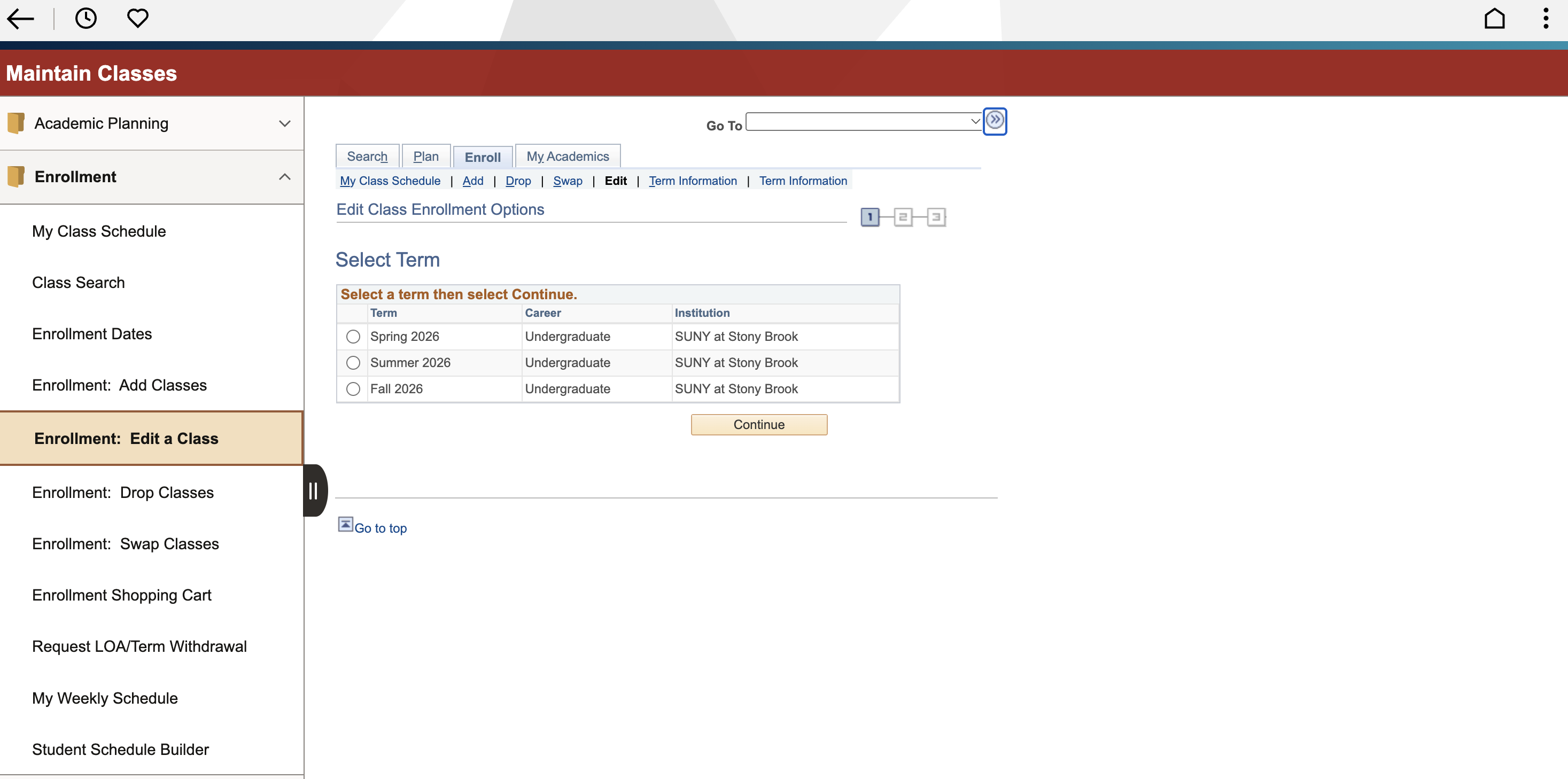Click the Term column header
Image resolution: width=1568 pixels, height=779 pixels.
pos(384,313)
